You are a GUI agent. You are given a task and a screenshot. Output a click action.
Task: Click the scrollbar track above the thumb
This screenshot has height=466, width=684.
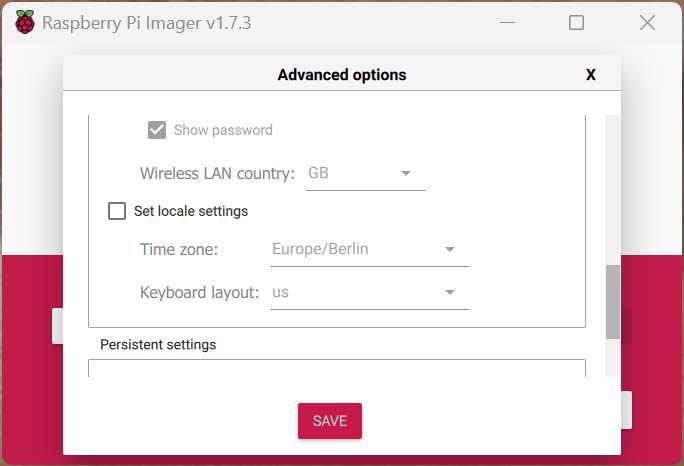613,190
